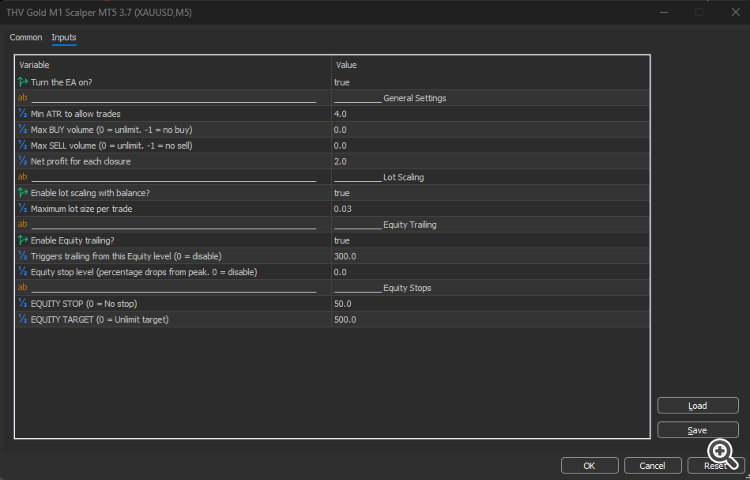The image size is (750, 480).
Task: Toggle Enable lot scaling with balance value
Action: 342,193
